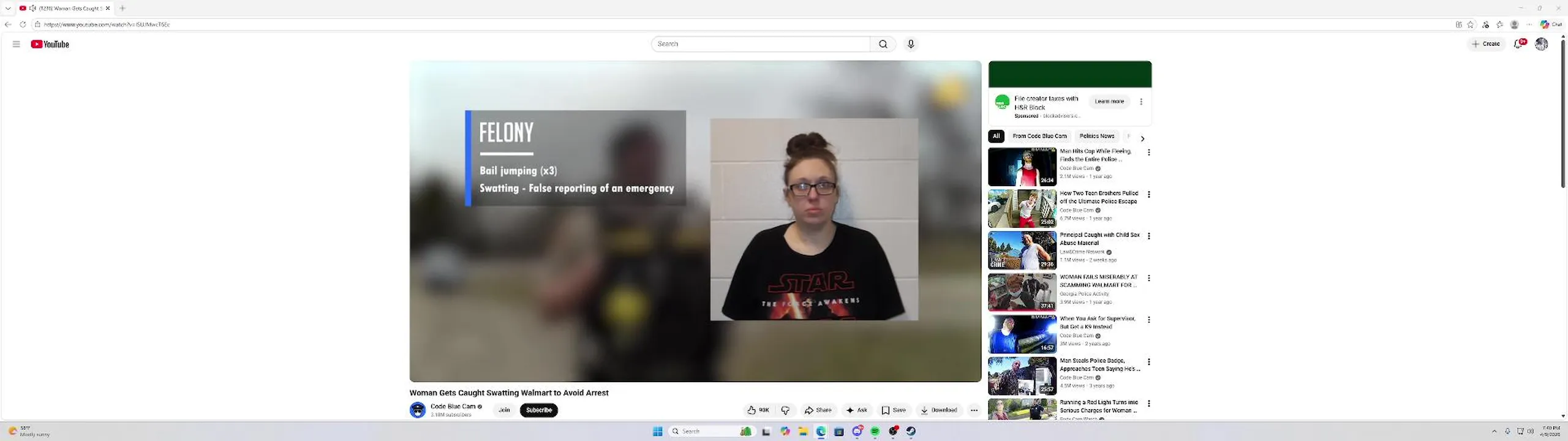Go back with the browser back arrow

[x=8, y=24]
